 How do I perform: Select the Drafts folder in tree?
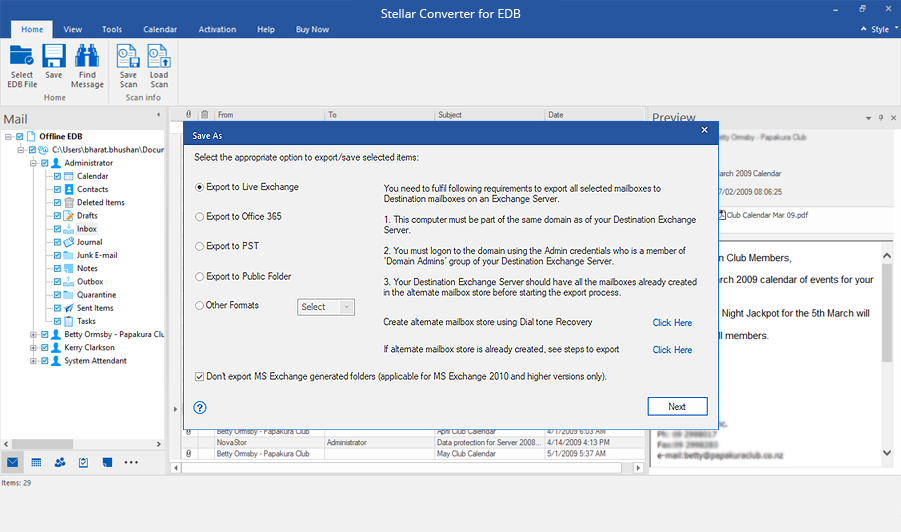(87, 215)
